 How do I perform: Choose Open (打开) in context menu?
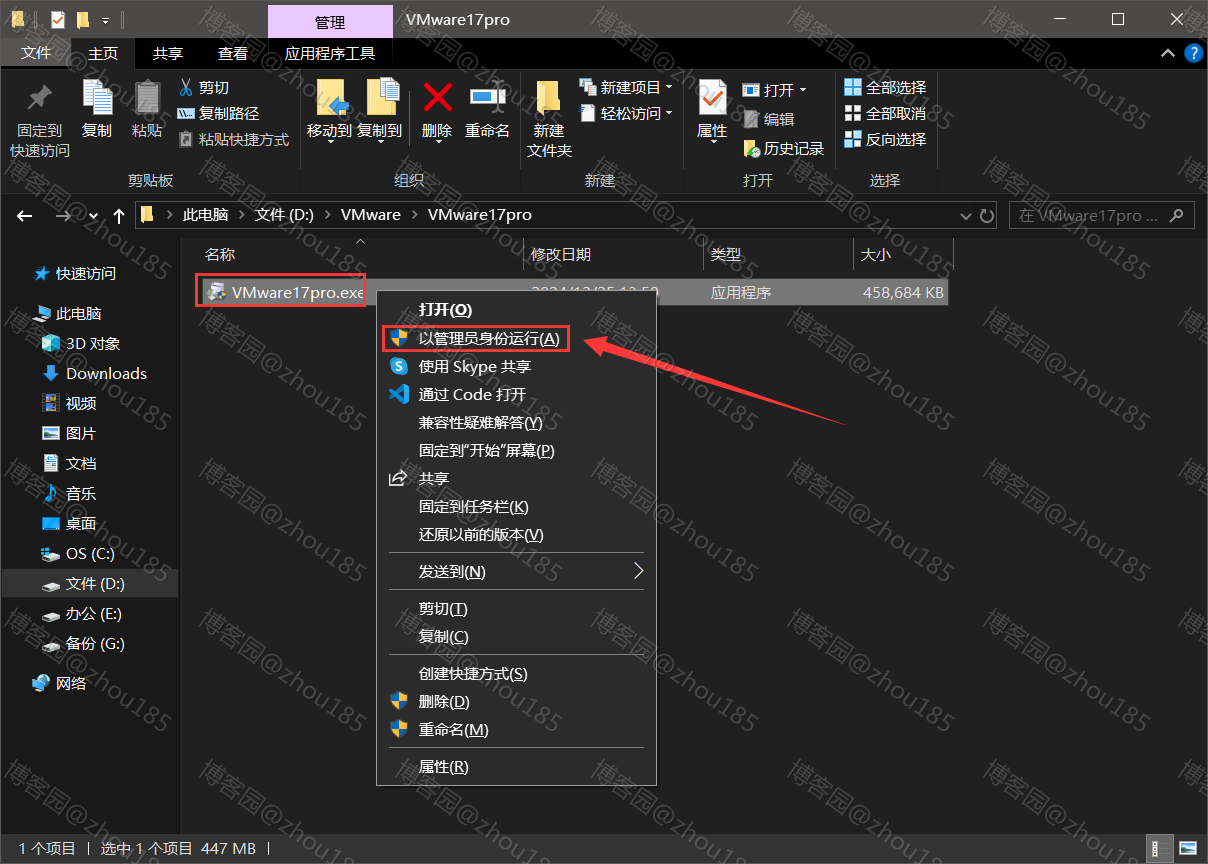[x=516, y=310]
